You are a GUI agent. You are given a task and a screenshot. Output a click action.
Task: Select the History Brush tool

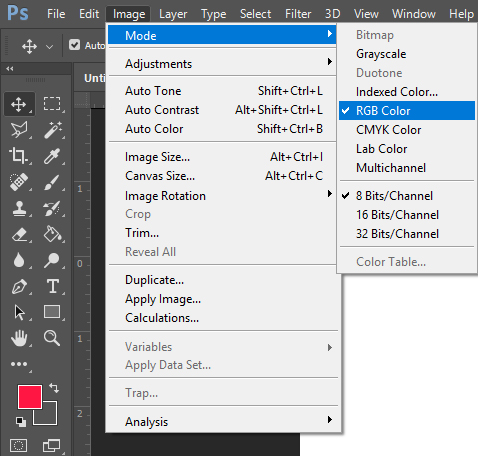pos(52,209)
